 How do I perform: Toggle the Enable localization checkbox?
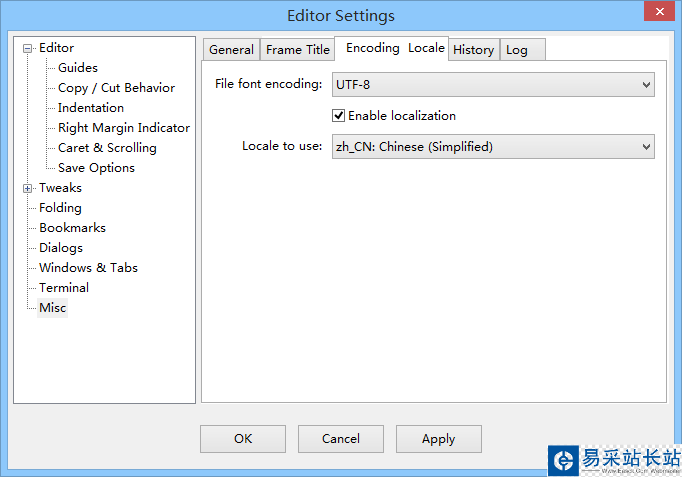click(x=339, y=116)
